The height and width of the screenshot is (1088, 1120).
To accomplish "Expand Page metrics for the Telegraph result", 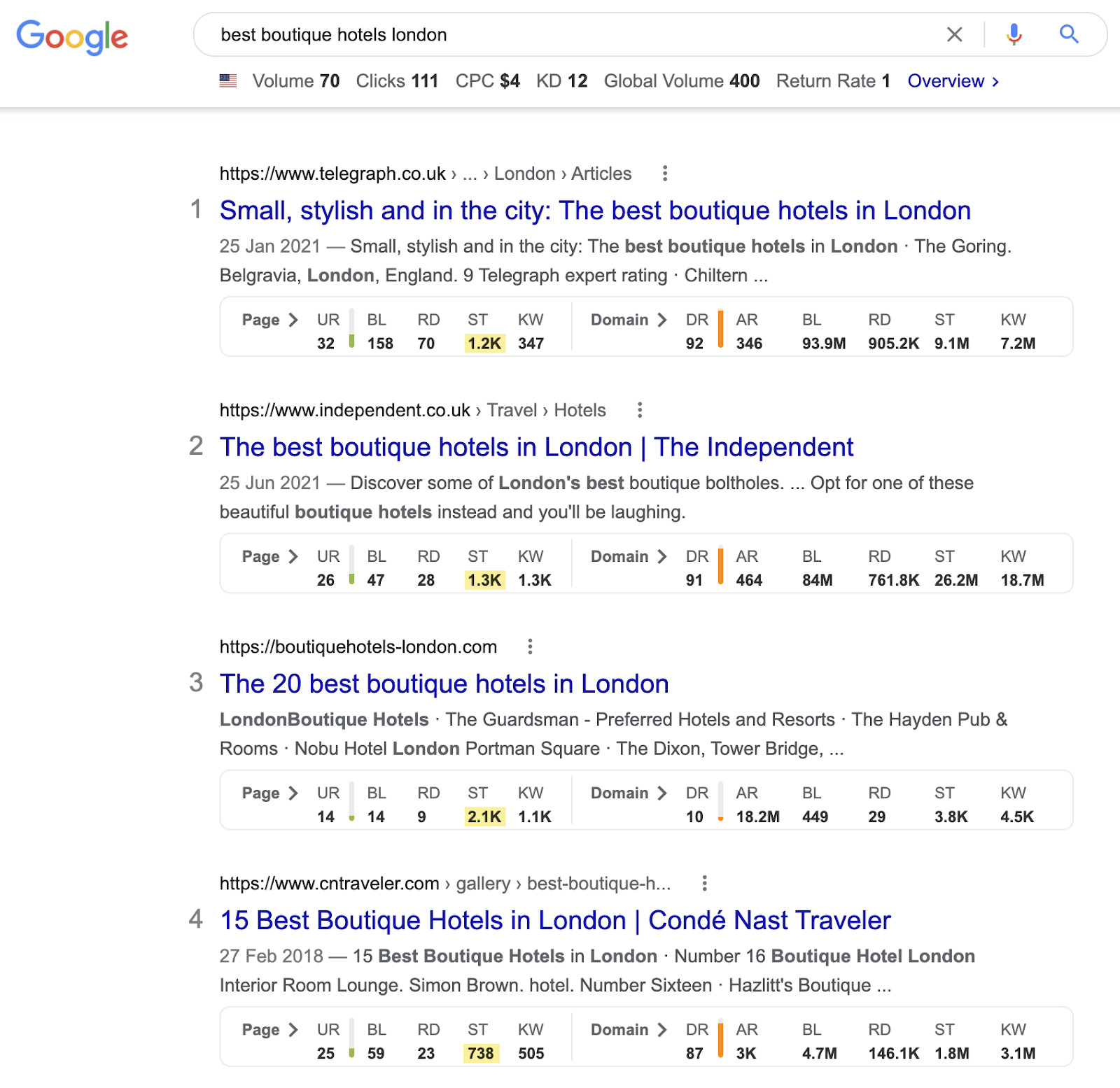I will 269,320.
